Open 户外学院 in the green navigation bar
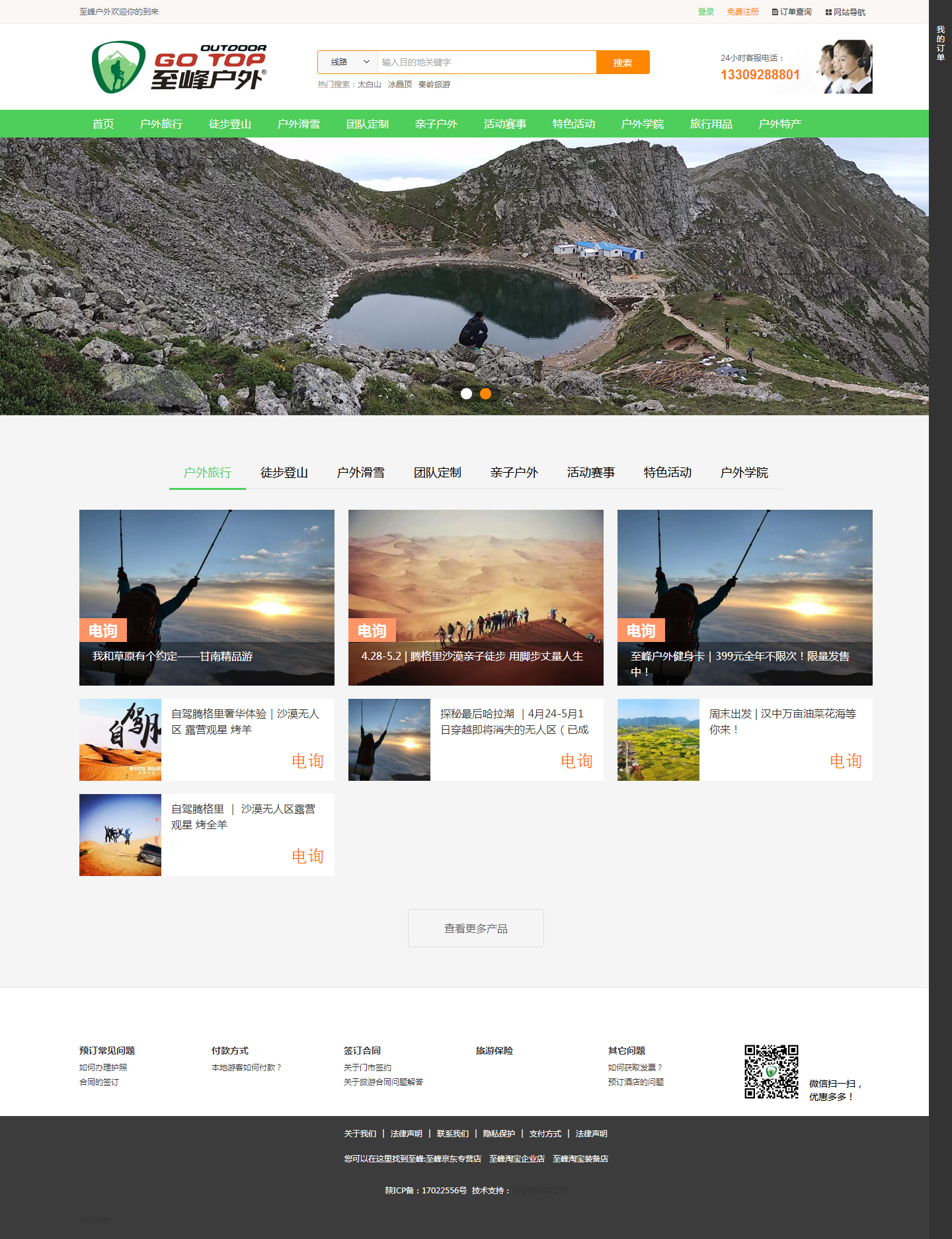This screenshot has width=952, height=1239. (x=643, y=124)
